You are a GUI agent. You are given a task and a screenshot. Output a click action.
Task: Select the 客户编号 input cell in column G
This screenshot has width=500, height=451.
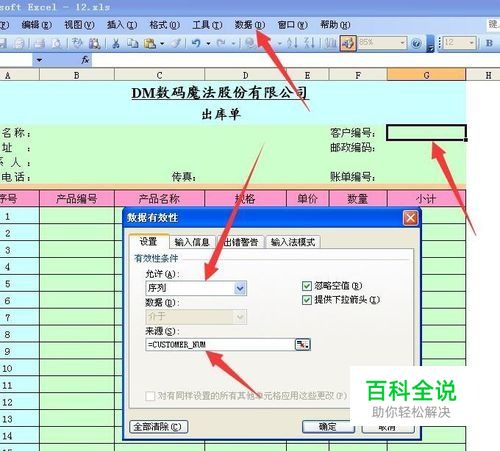click(x=426, y=133)
